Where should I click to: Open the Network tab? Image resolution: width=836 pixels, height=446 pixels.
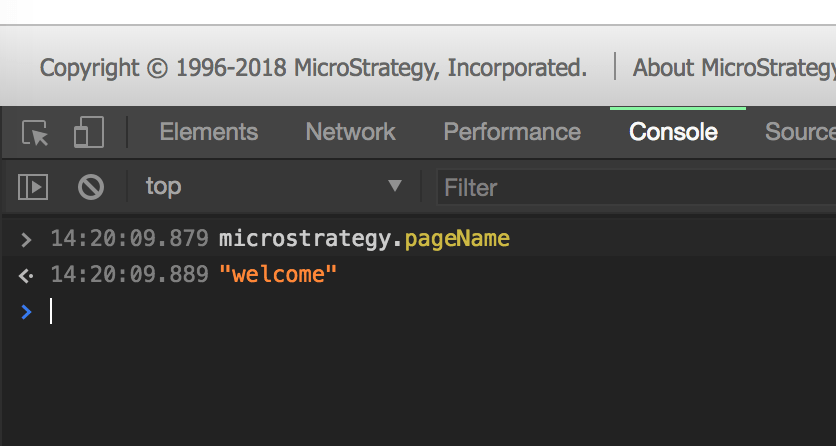click(x=350, y=132)
